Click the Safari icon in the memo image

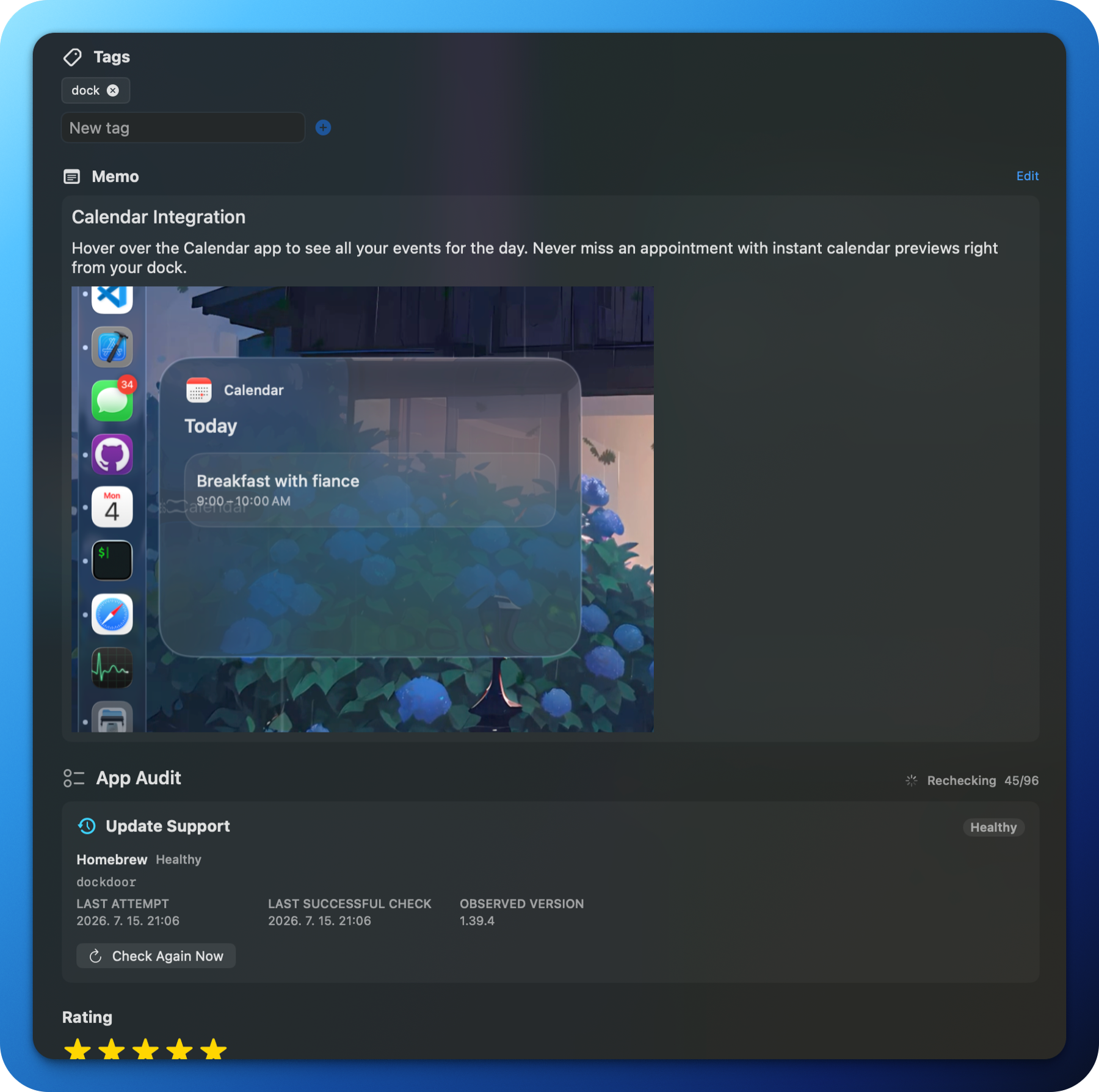pos(112,614)
